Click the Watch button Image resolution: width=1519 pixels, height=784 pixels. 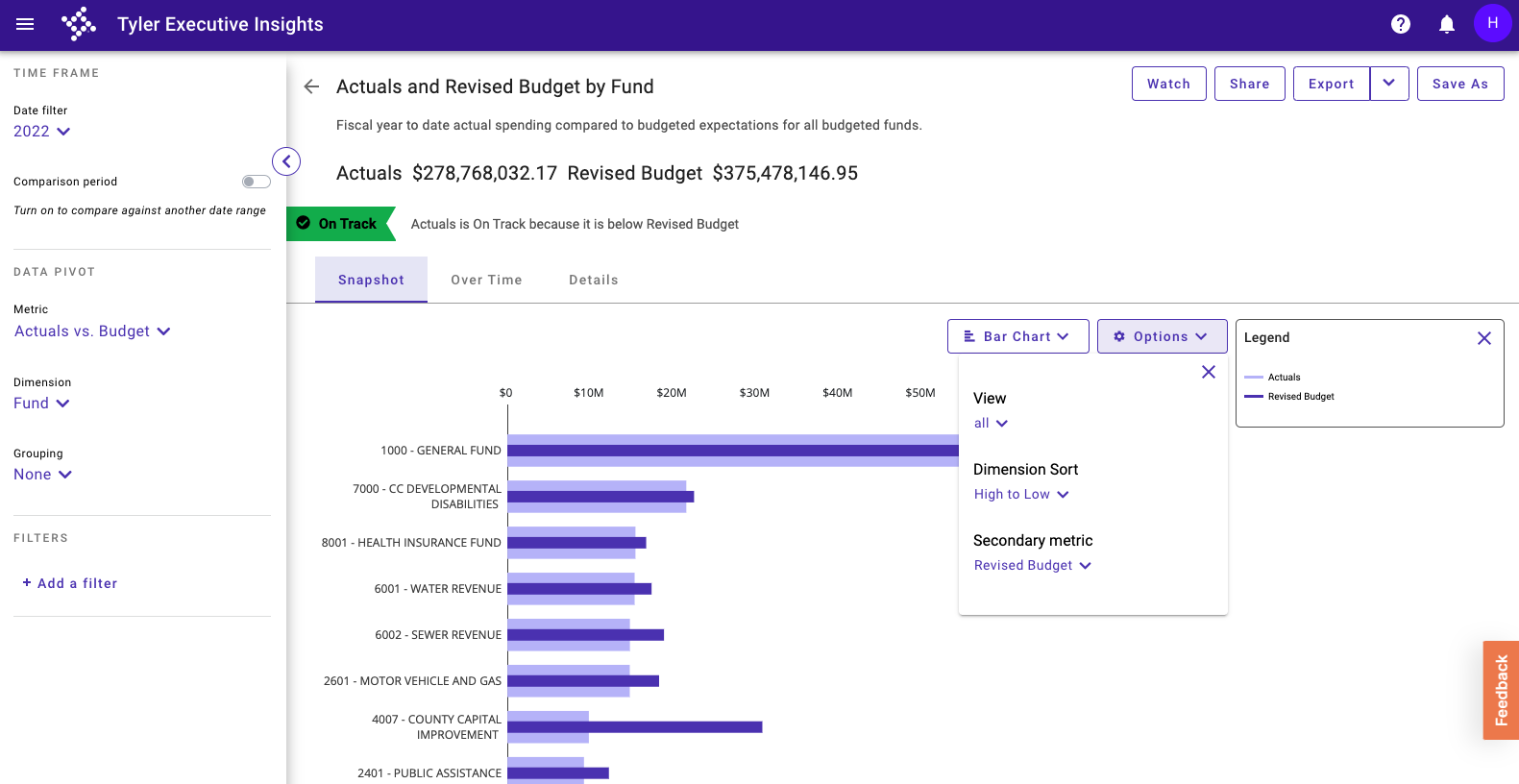[x=1169, y=84]
